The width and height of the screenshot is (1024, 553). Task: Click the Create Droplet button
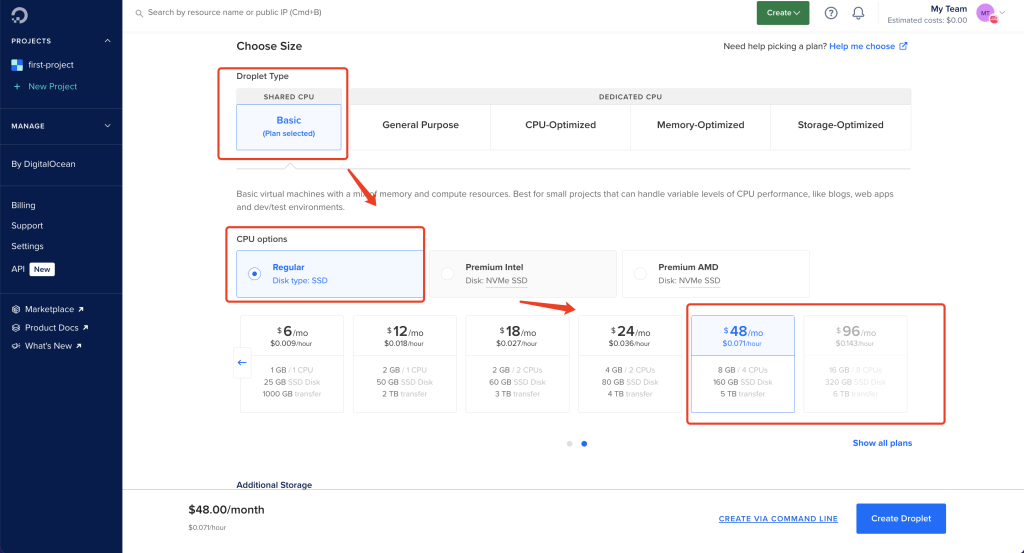(x=901, y=518)
